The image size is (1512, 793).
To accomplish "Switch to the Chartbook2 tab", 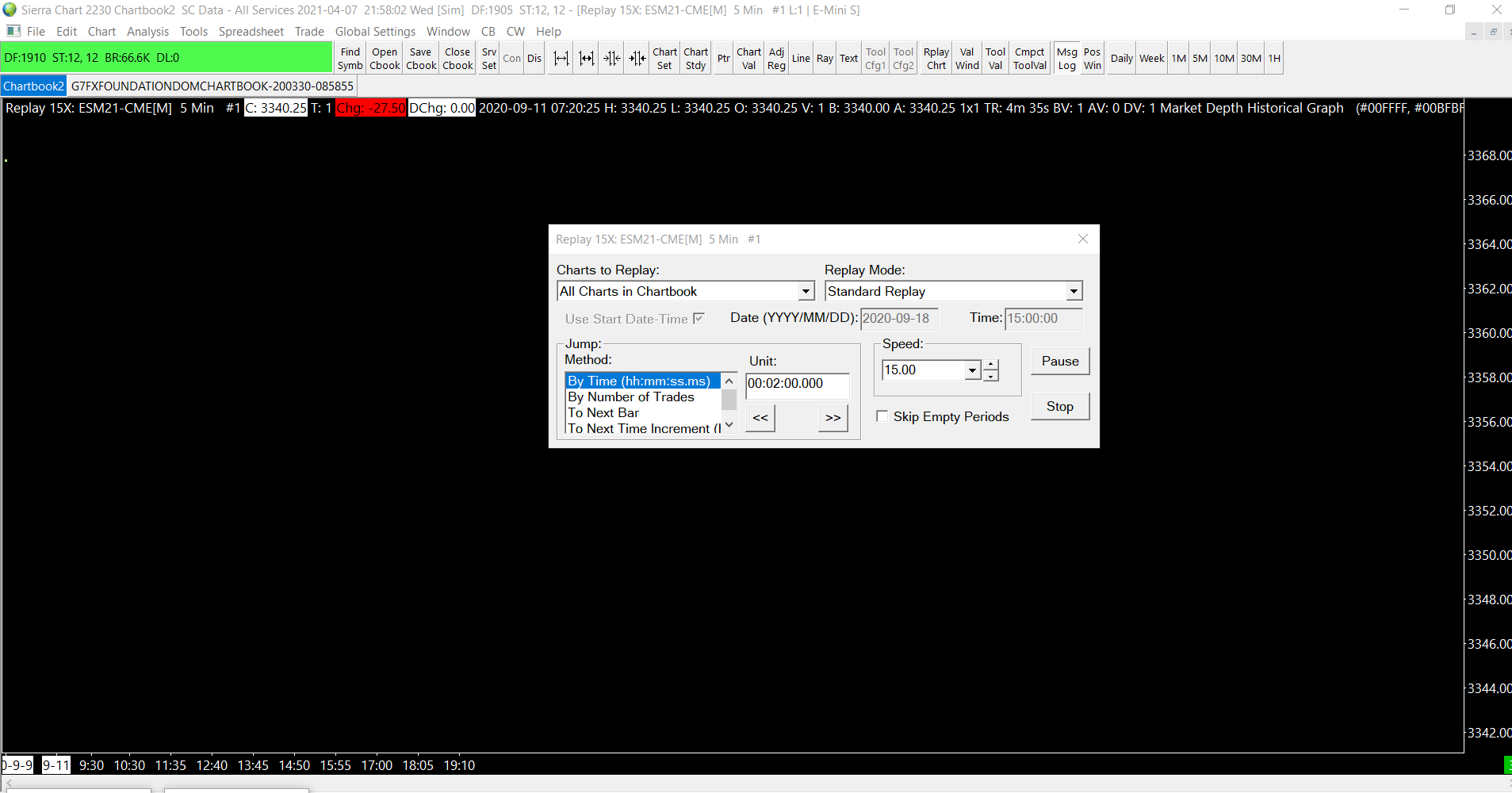I will click(x=33, y=86).
